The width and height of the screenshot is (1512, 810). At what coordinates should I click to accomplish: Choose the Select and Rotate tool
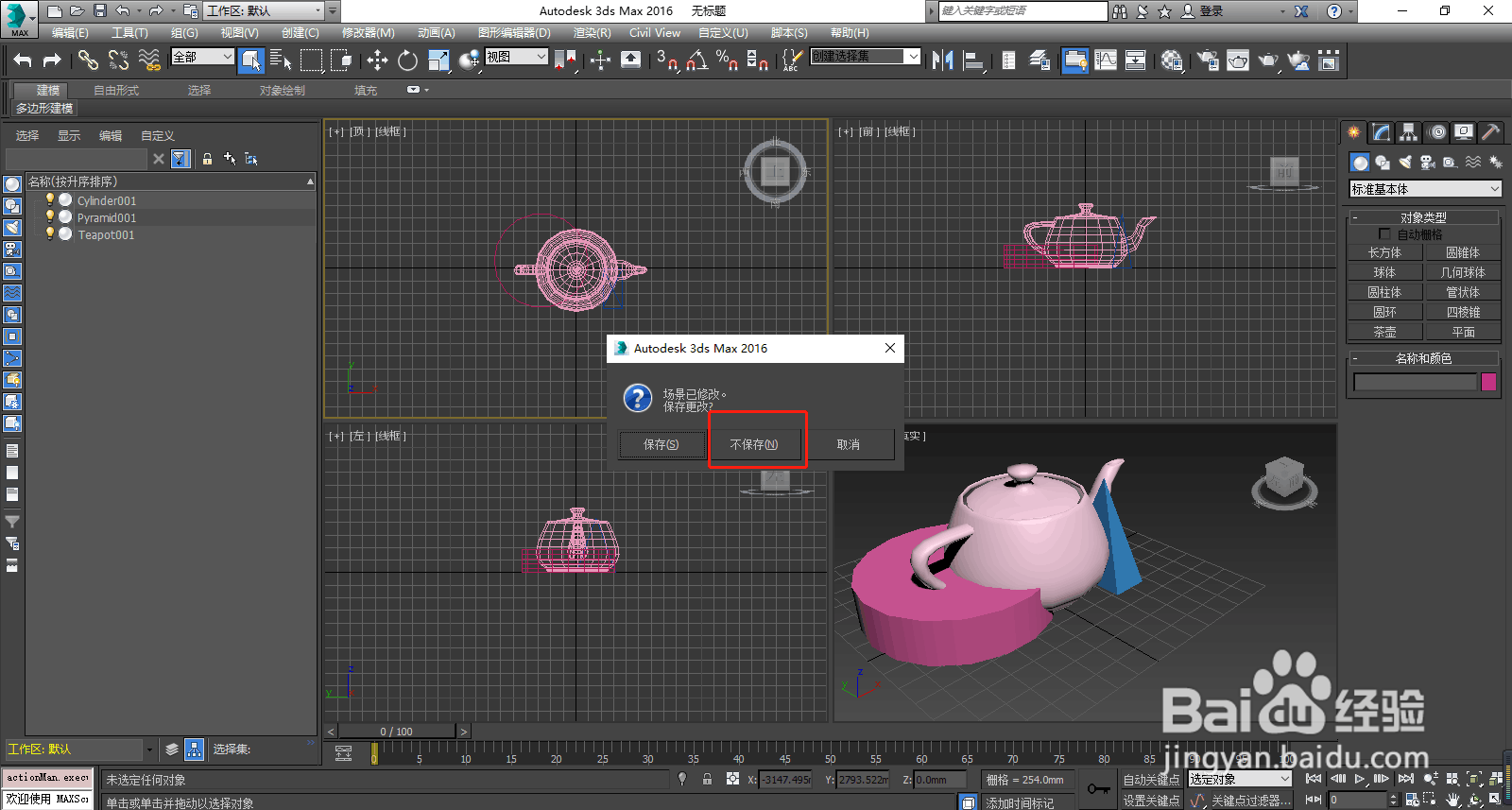click(x=407, y=60)
